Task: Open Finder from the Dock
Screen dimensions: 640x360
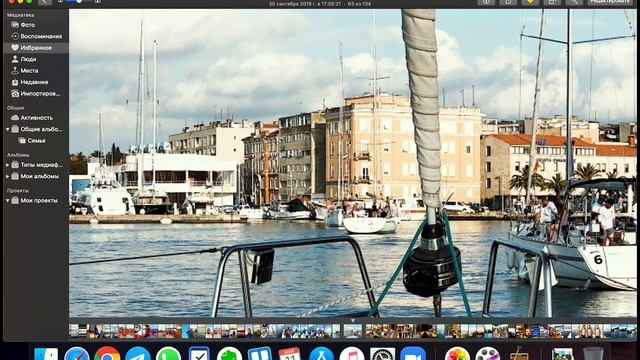Action: [x=46, y=354]
